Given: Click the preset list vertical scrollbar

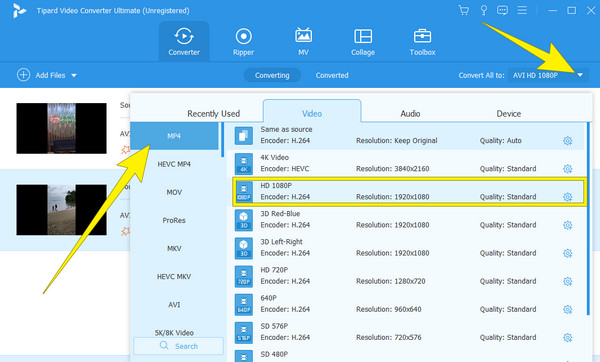Looking at the screenshot, I should 589,219.
